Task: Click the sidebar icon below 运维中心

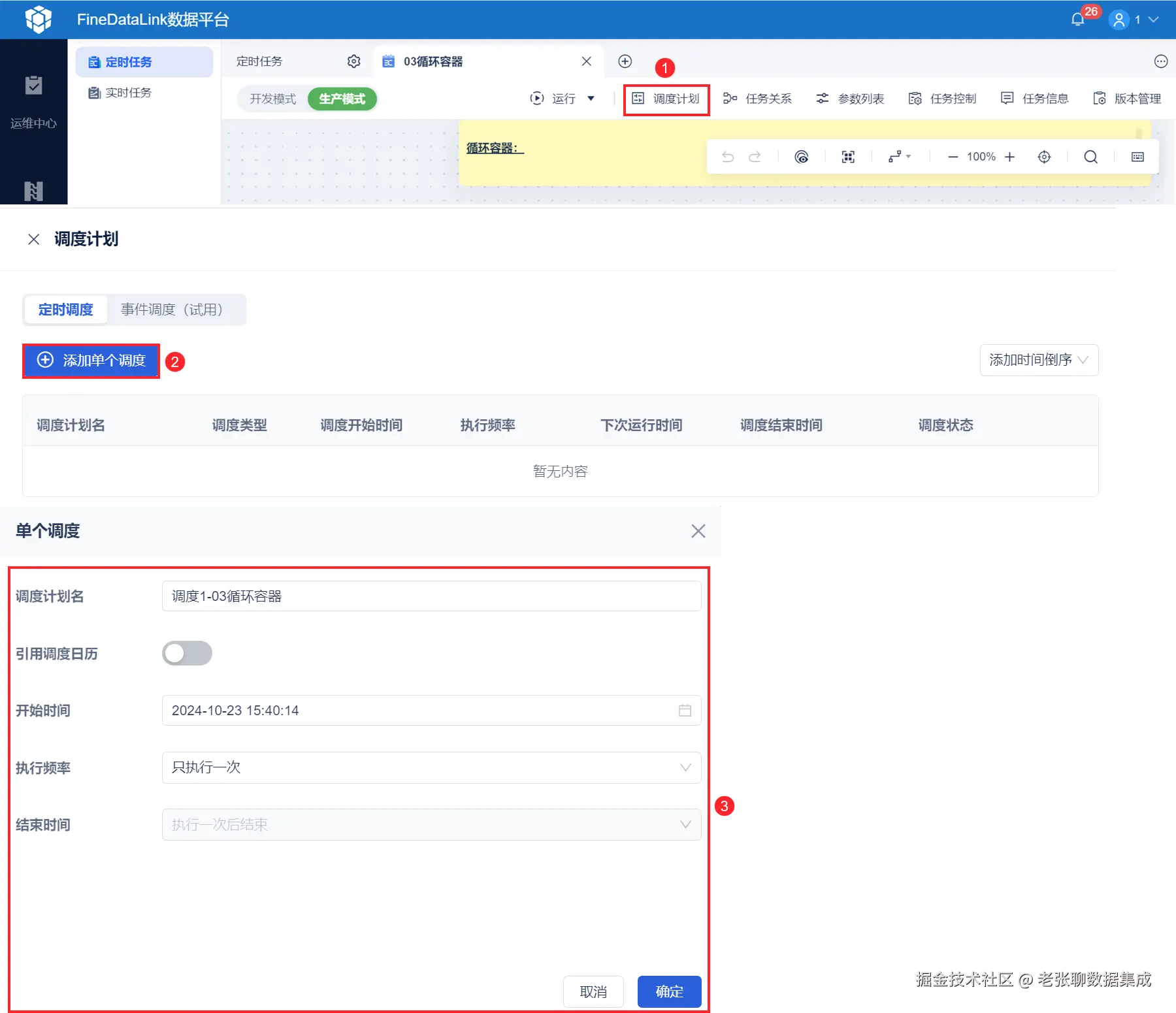Action: click(33, 191)
